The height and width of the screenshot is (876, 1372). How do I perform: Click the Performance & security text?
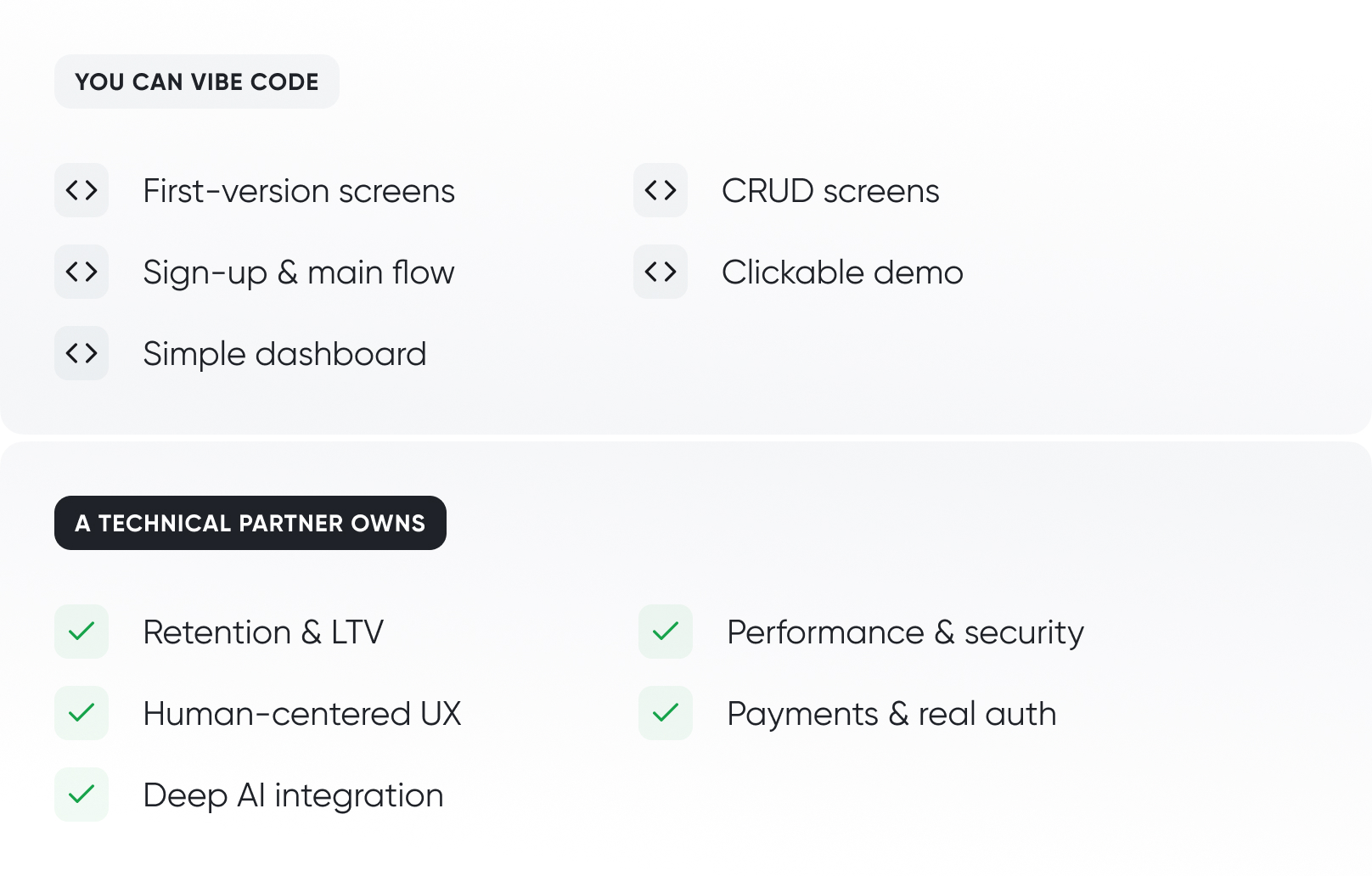point(905,633)
